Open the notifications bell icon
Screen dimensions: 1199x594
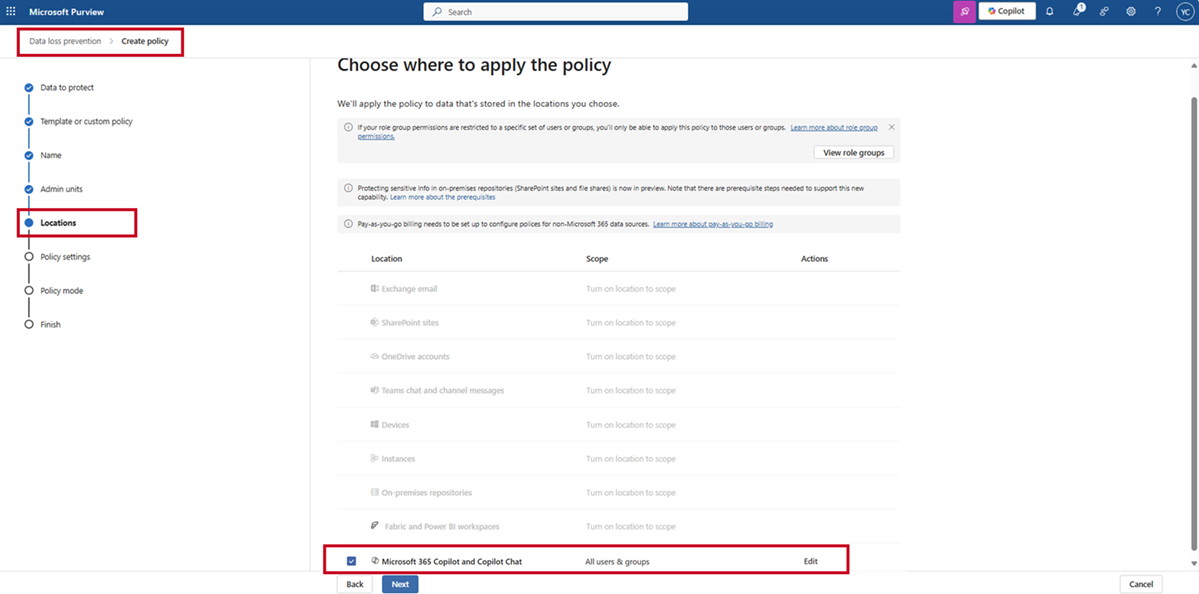pyautogui.click(x=1050, y=11)
